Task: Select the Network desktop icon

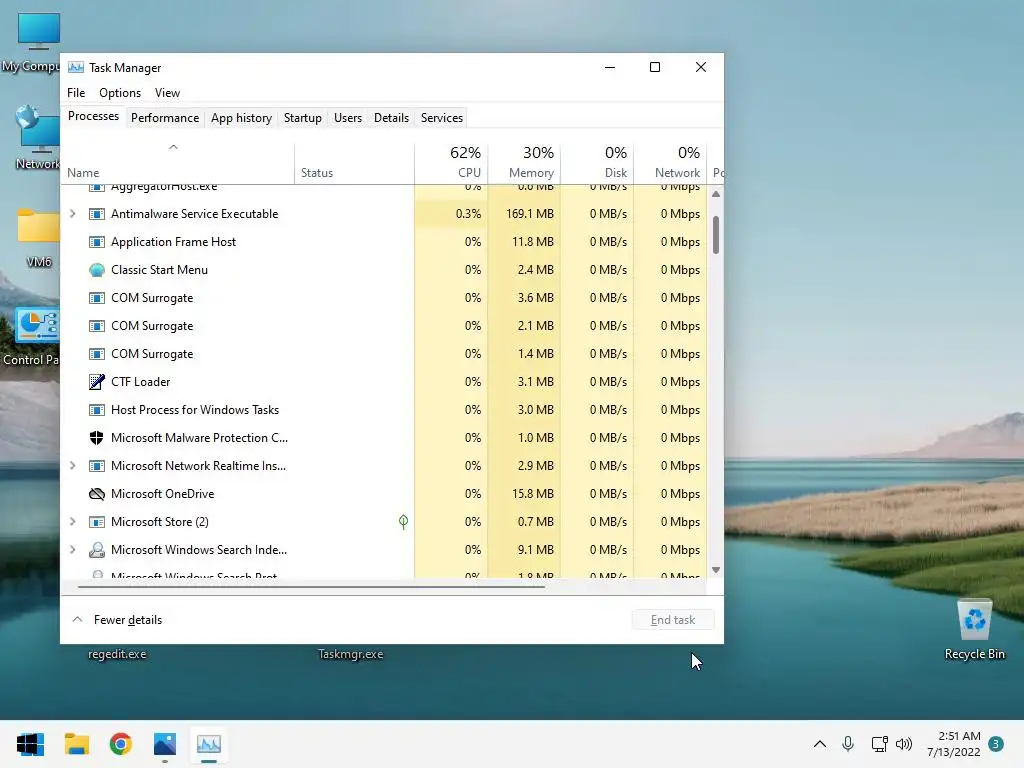Action: (37, 137)
